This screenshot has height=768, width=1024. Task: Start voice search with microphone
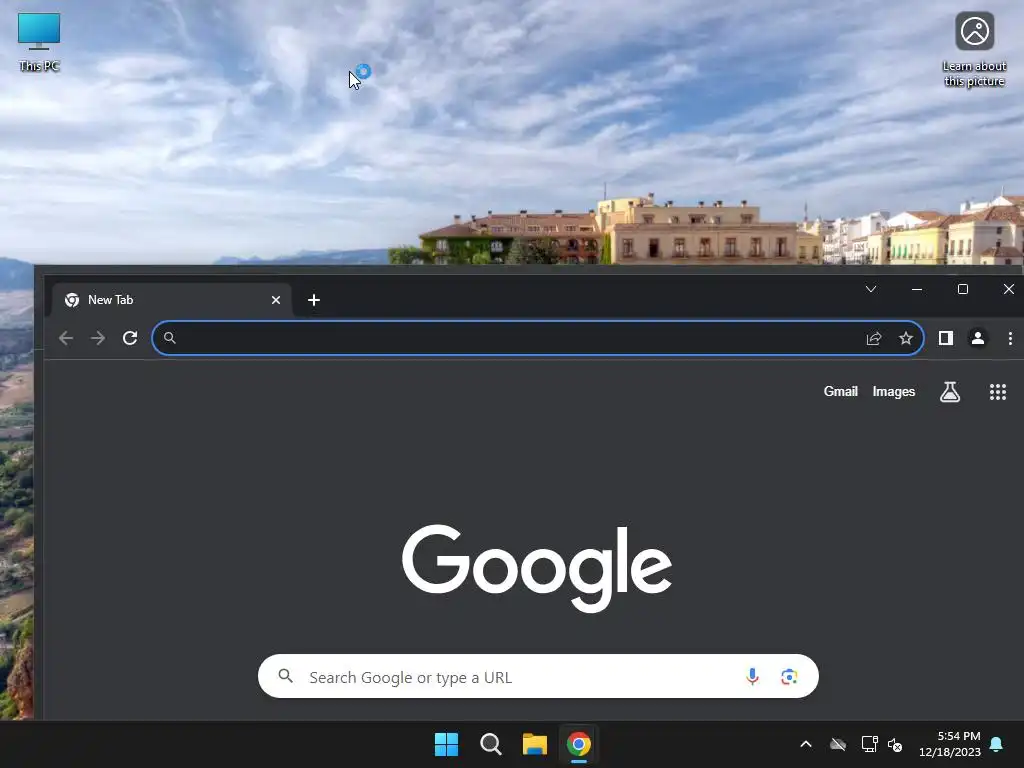[752, 677]
